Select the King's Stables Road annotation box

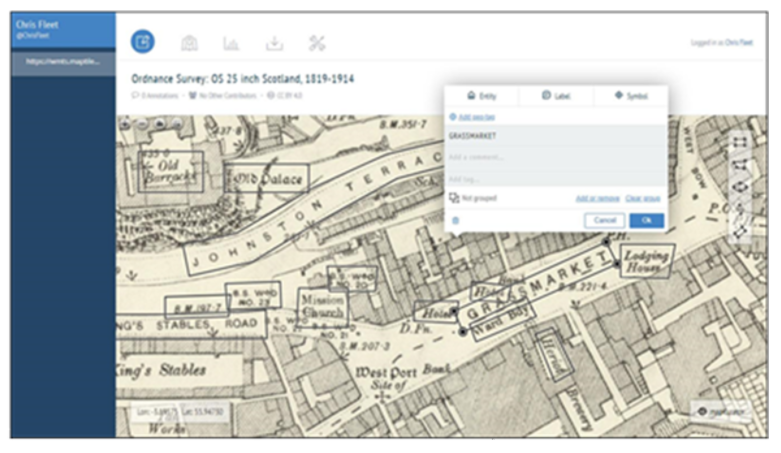coord(191,326)
